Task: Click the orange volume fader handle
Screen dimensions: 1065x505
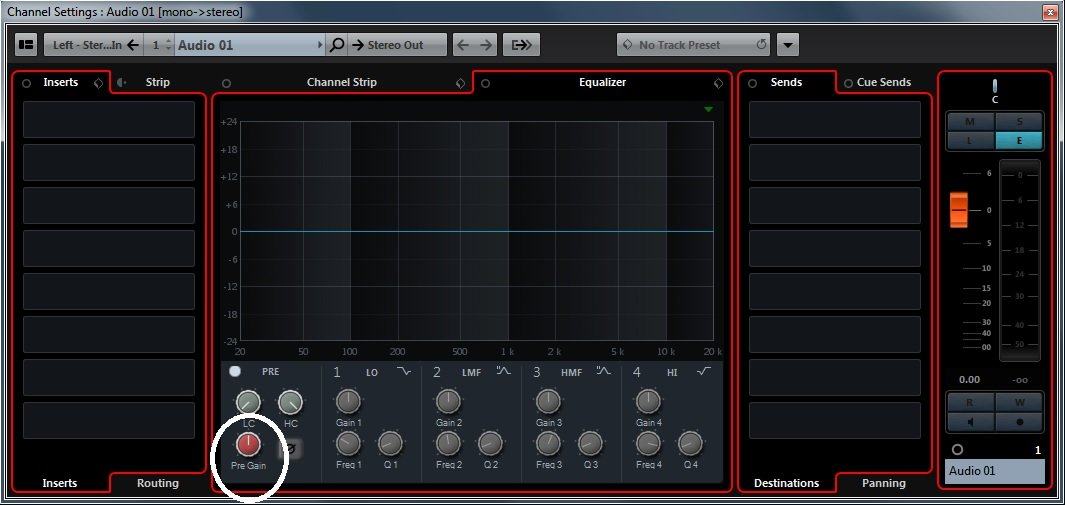Action: (959, 210)
